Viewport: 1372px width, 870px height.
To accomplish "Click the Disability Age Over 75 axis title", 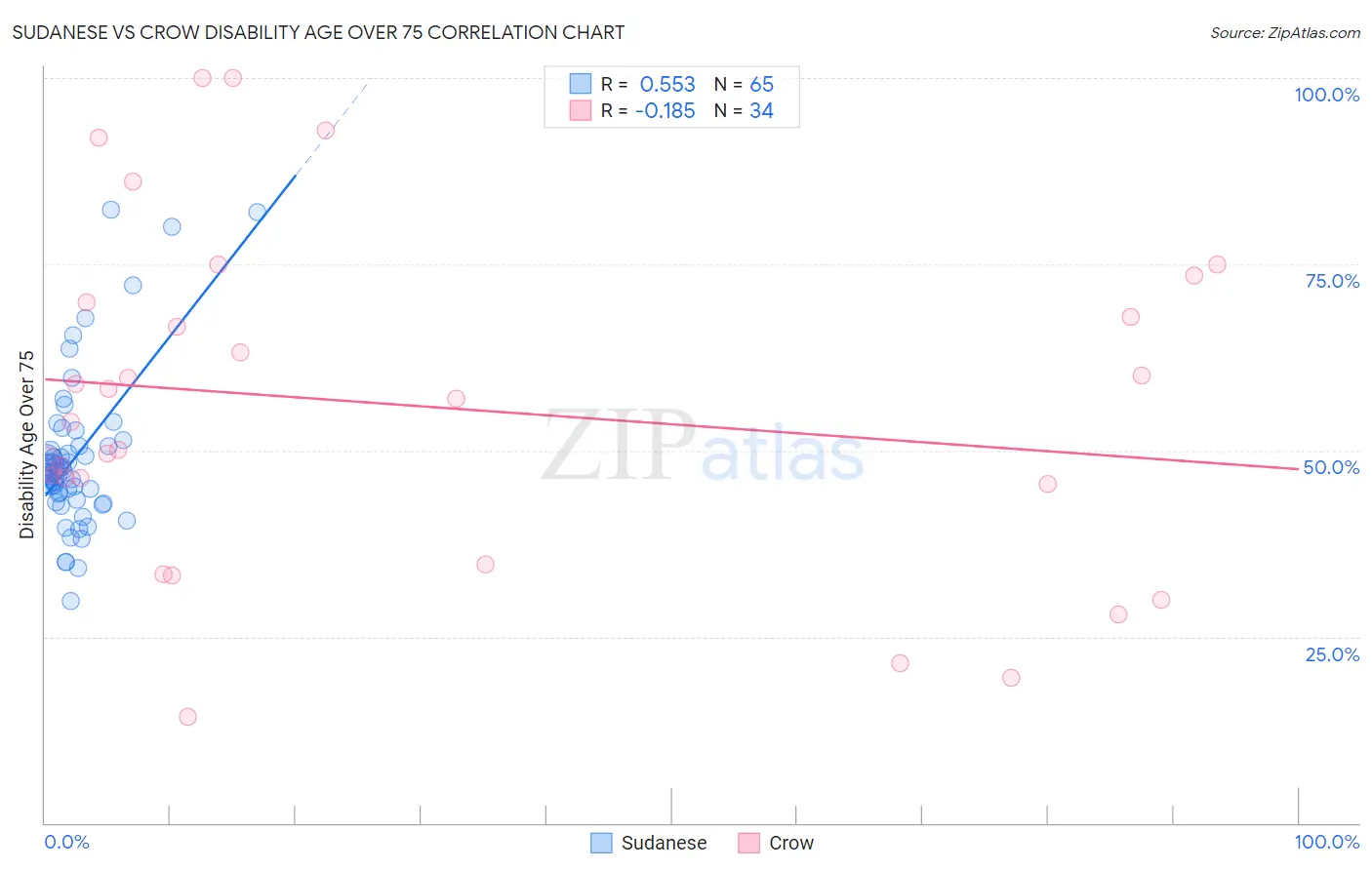I will click(26, 445).
